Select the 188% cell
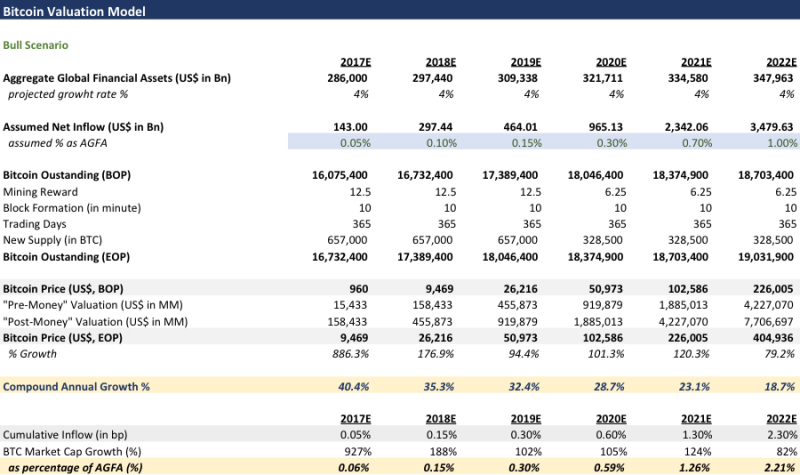The width and height of the screenshot is (800, 475). (443, 452)
